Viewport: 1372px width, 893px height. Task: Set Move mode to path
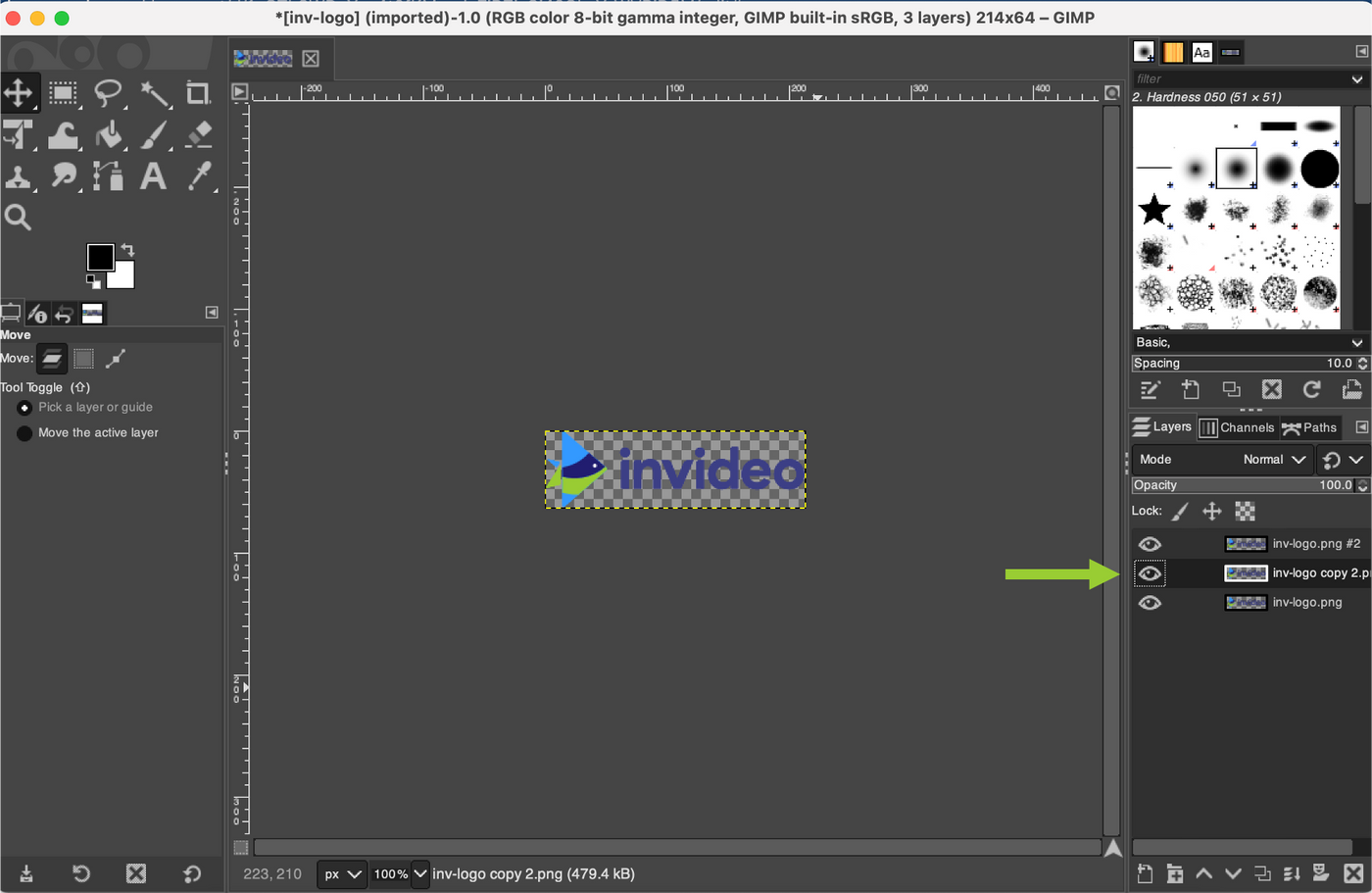116,359
